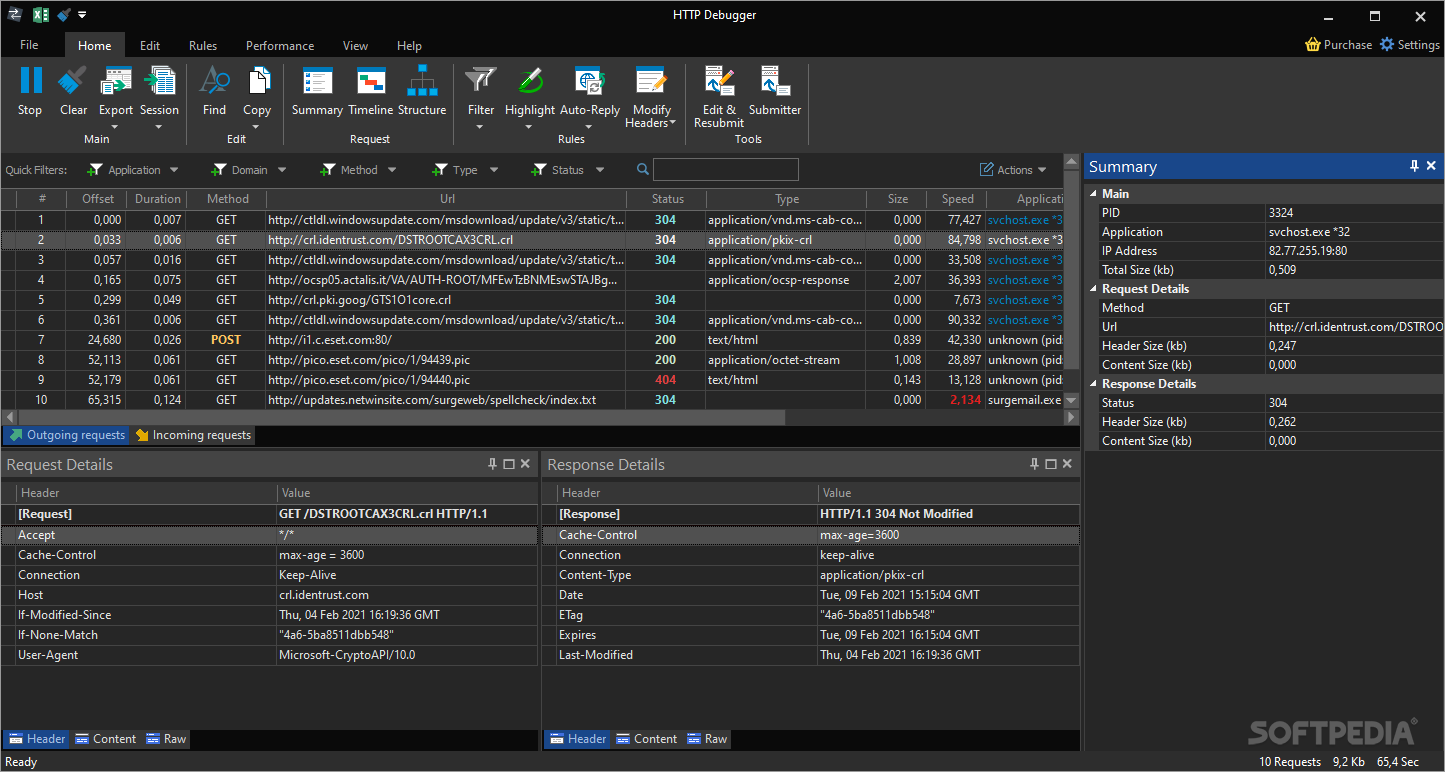Switch to the Rules ribbon tab
Viewport: 1445px width, 772px height.
click(203, 45)
